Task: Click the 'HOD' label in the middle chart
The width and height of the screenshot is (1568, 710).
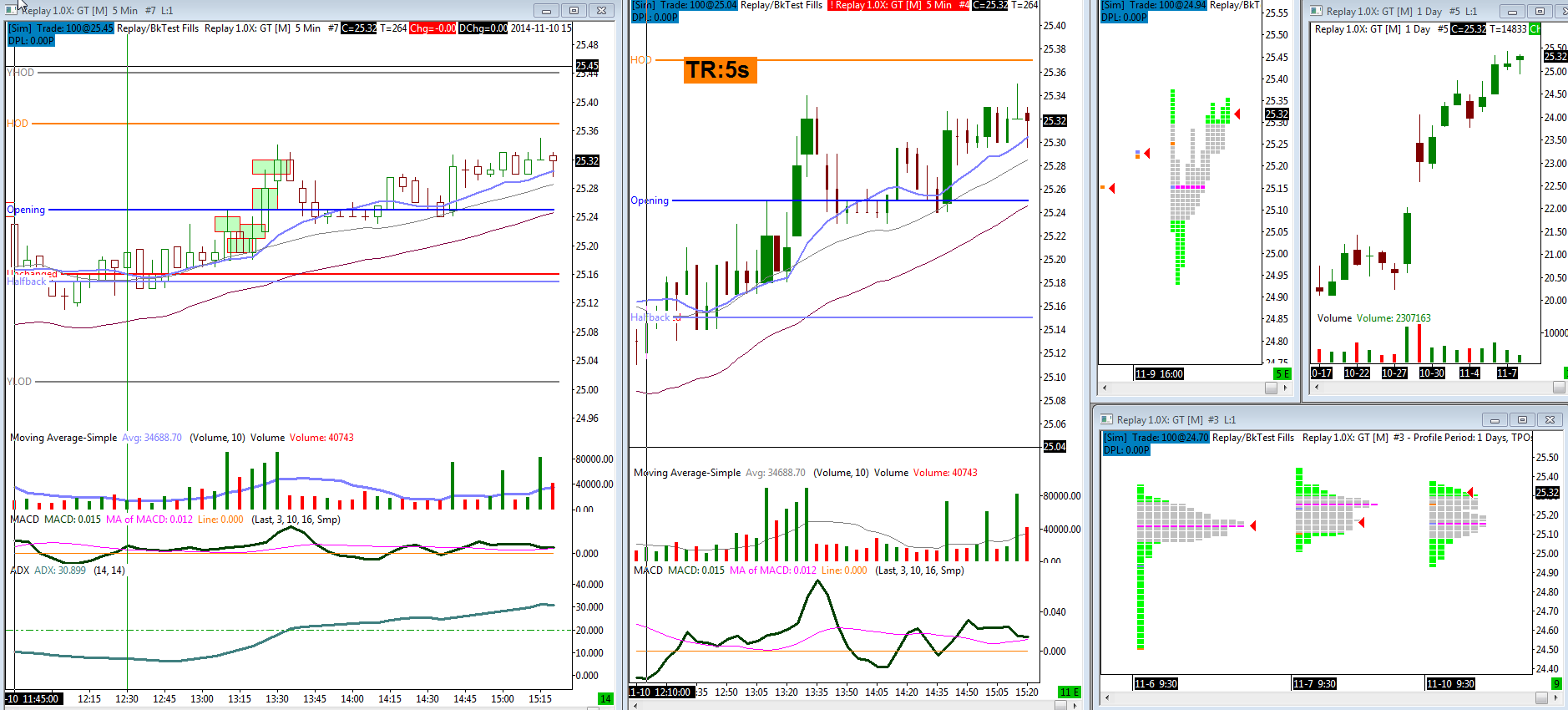Action: (641, 60)
